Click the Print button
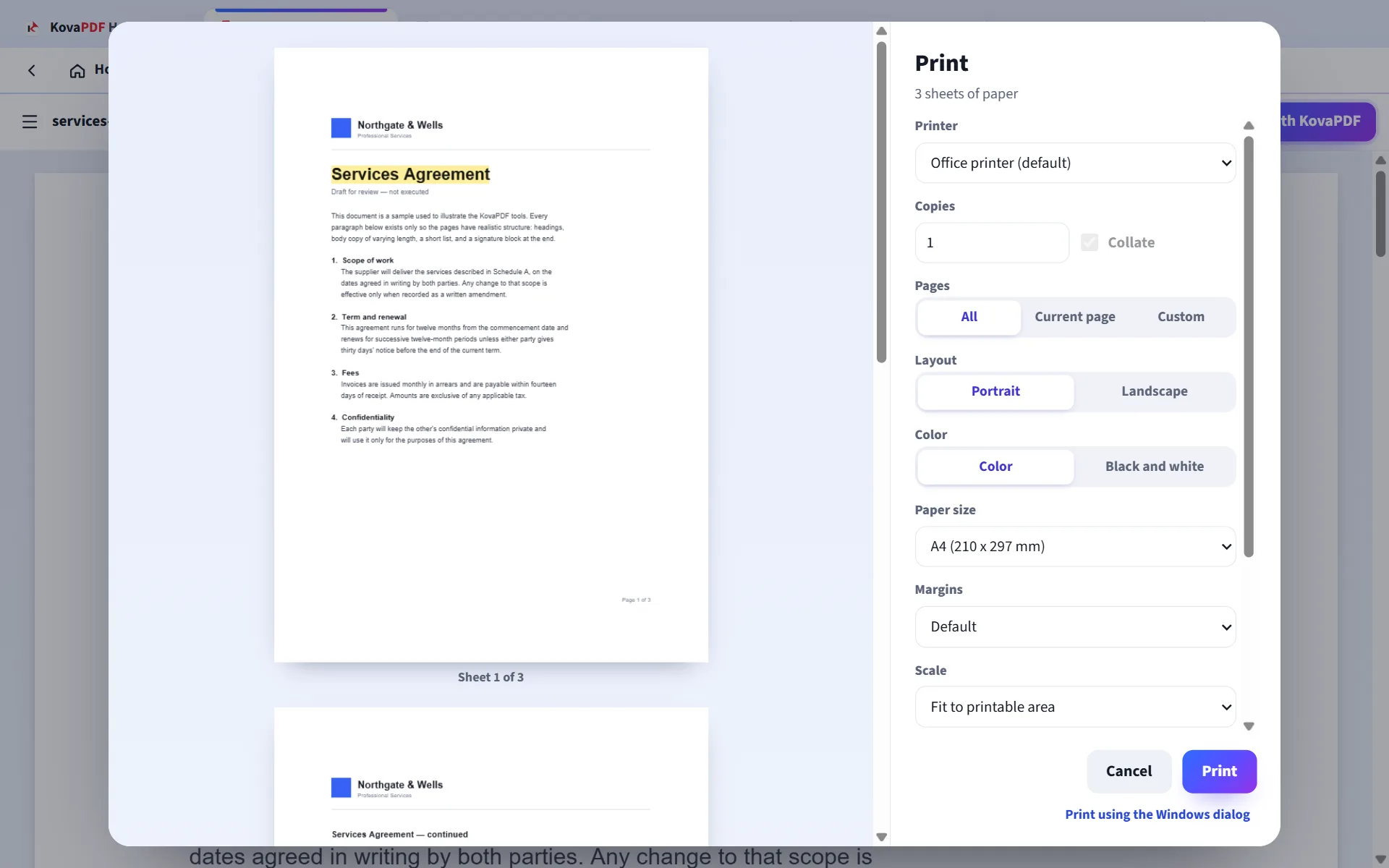Screen dimensions: 1389x868 tap(1219, 771)
